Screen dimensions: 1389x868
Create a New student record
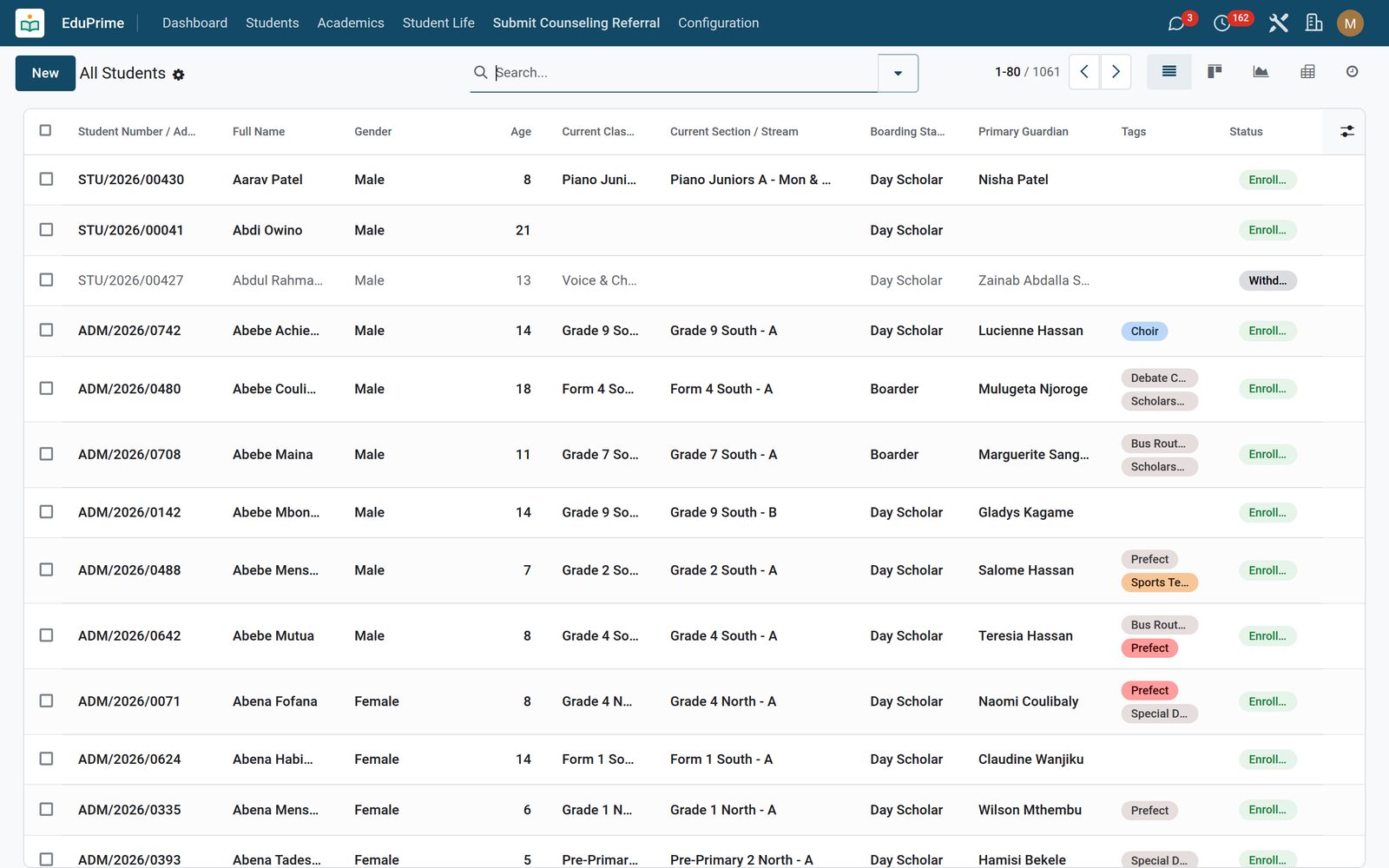click(45, 73)
